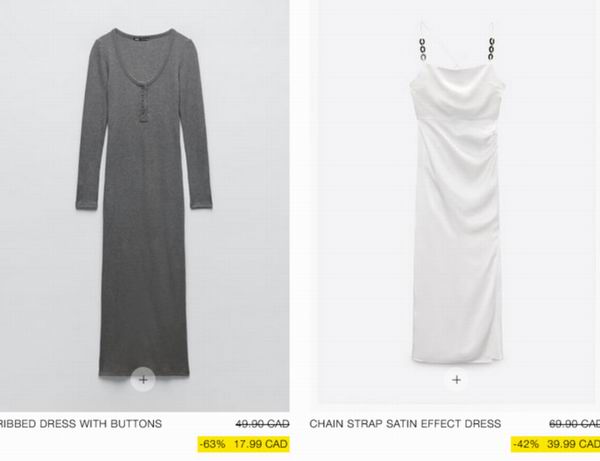Viewport: 600px width, 461px height.
Task: Click the crossed-out 69.90 CAD price
Action: (574, 424)
